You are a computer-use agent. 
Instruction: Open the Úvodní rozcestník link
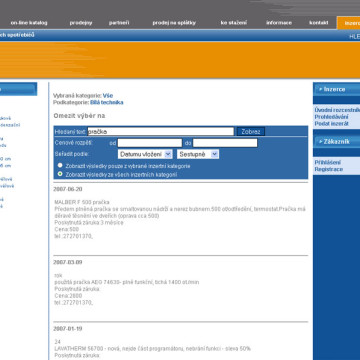coord(337,110)
